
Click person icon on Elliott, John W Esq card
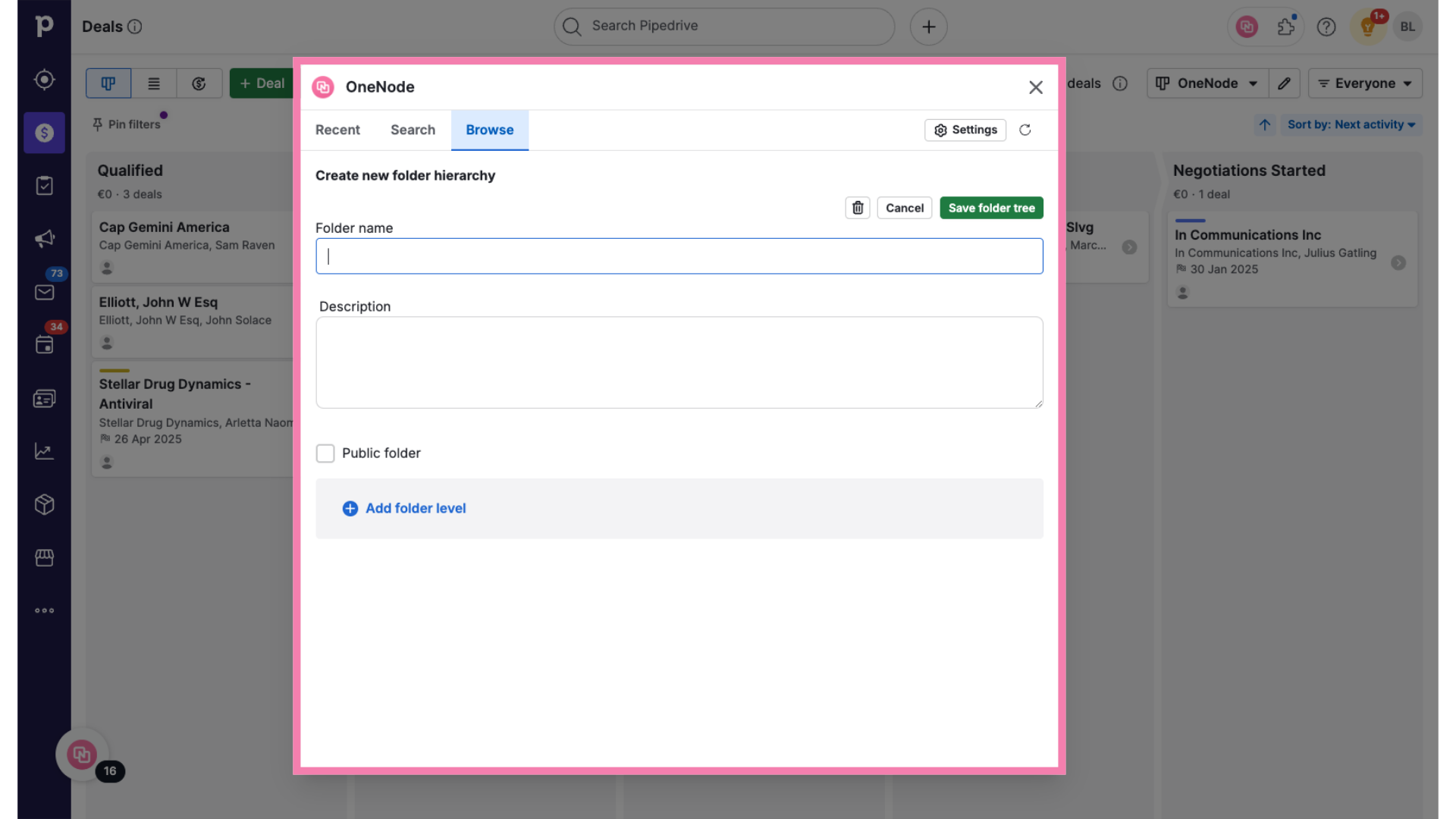coord(107,343)
